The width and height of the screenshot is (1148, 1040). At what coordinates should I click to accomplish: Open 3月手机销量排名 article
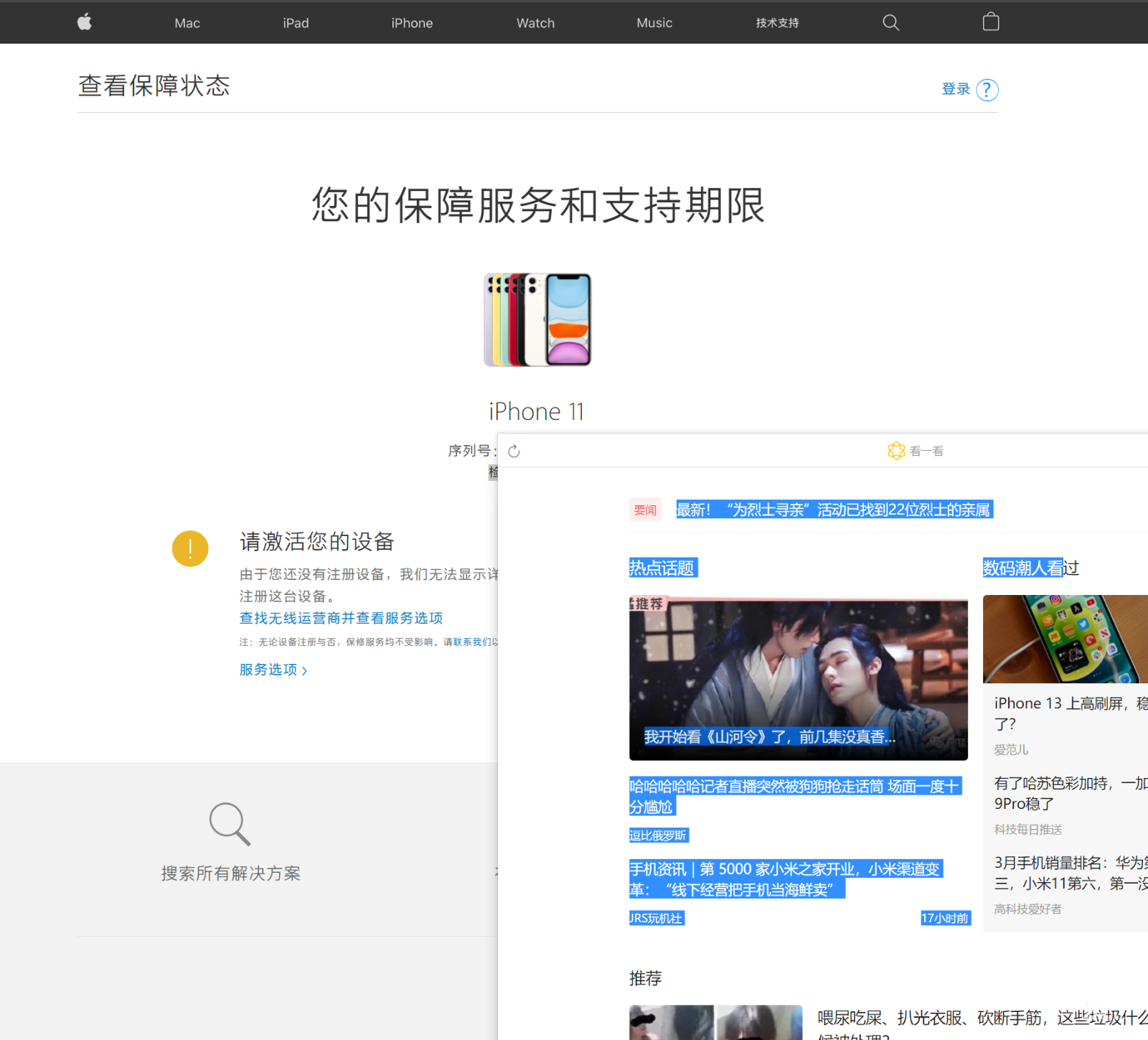pos(1071,873)
